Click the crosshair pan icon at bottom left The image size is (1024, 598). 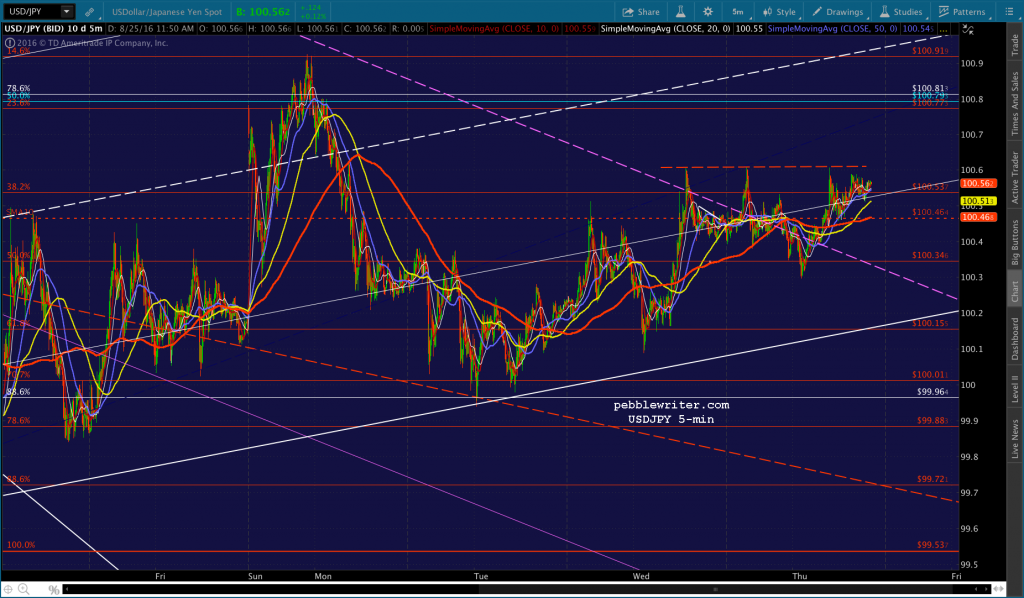click(x=8, y=590)
